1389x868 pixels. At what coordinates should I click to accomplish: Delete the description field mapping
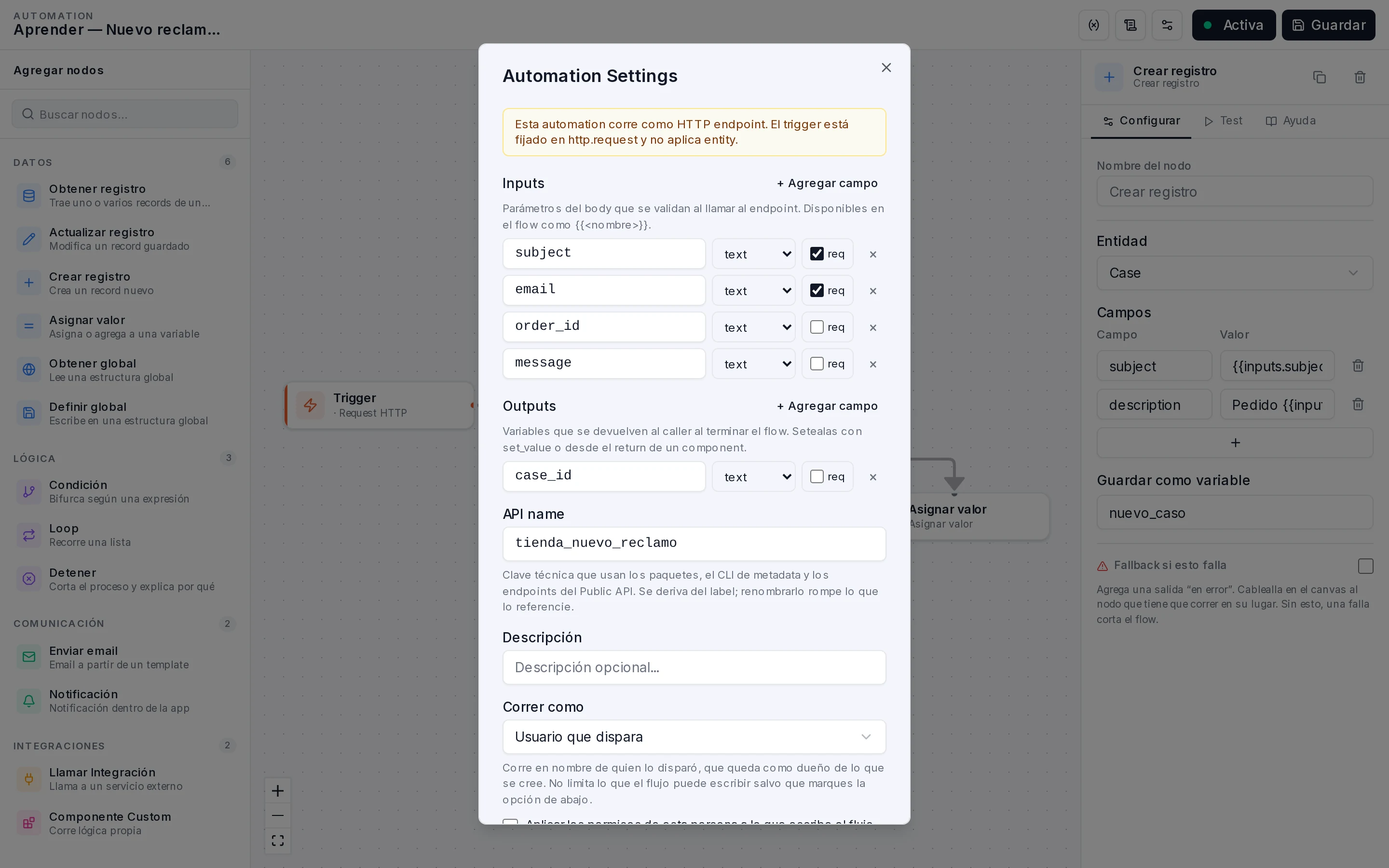click(1358, 404)
